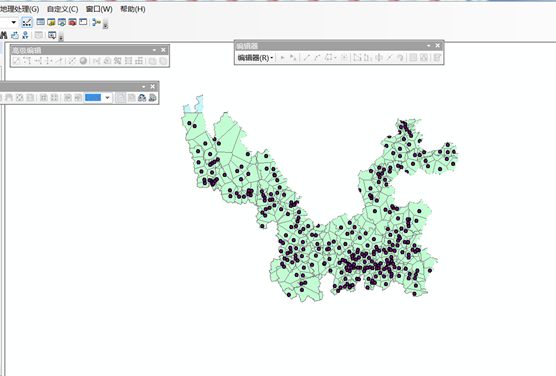Select the Copy Features tool

point(17,61)
